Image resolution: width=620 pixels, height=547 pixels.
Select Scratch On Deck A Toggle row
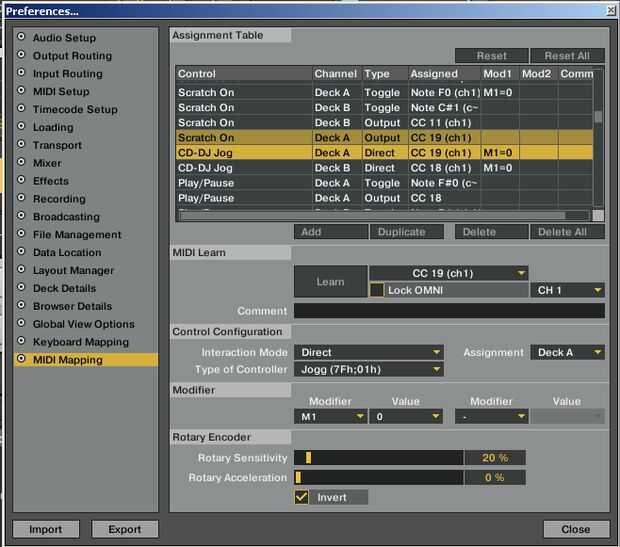(384, 93)
